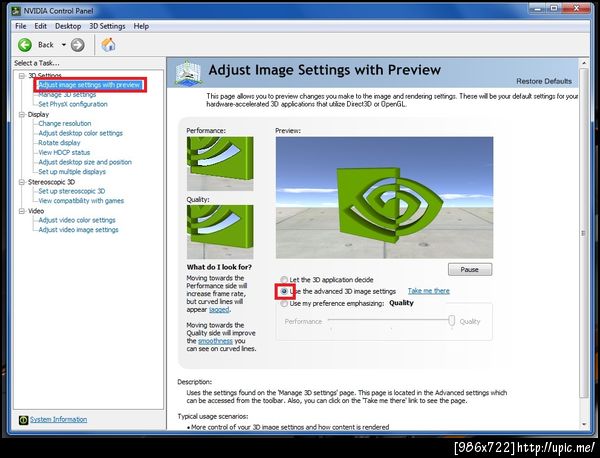600x458 pixels.
Task: Click the Stereoscopic 3D tree label
Action: (51, 182)
